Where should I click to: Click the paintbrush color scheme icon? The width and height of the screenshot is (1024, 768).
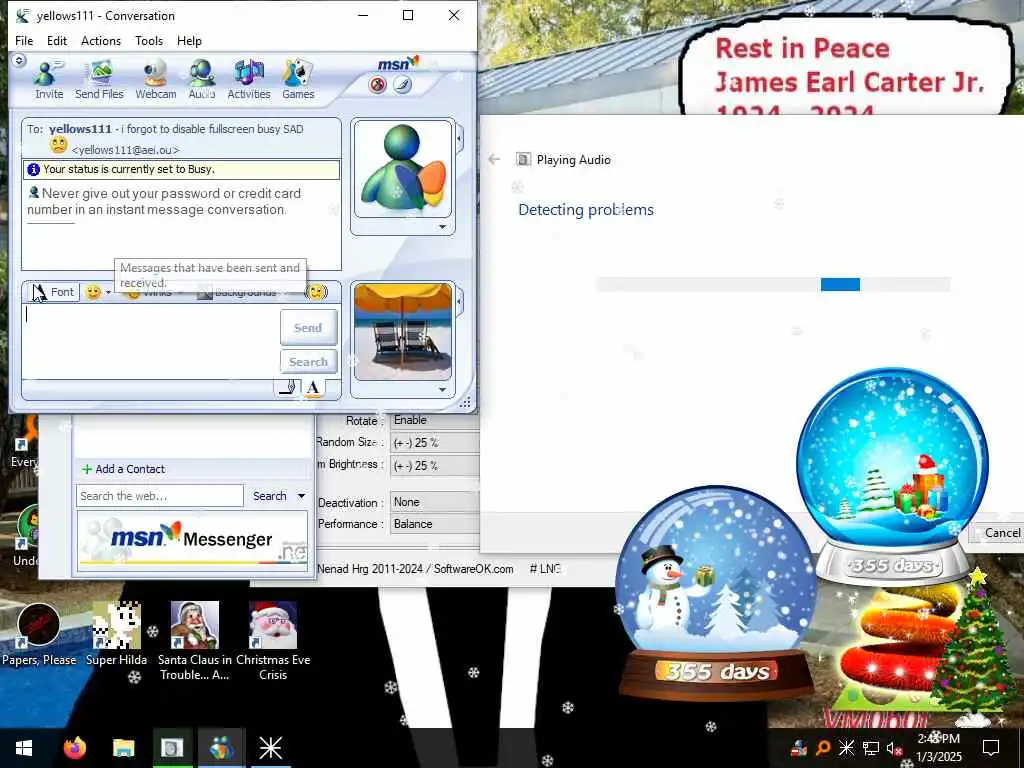click(x=402, y=84)
